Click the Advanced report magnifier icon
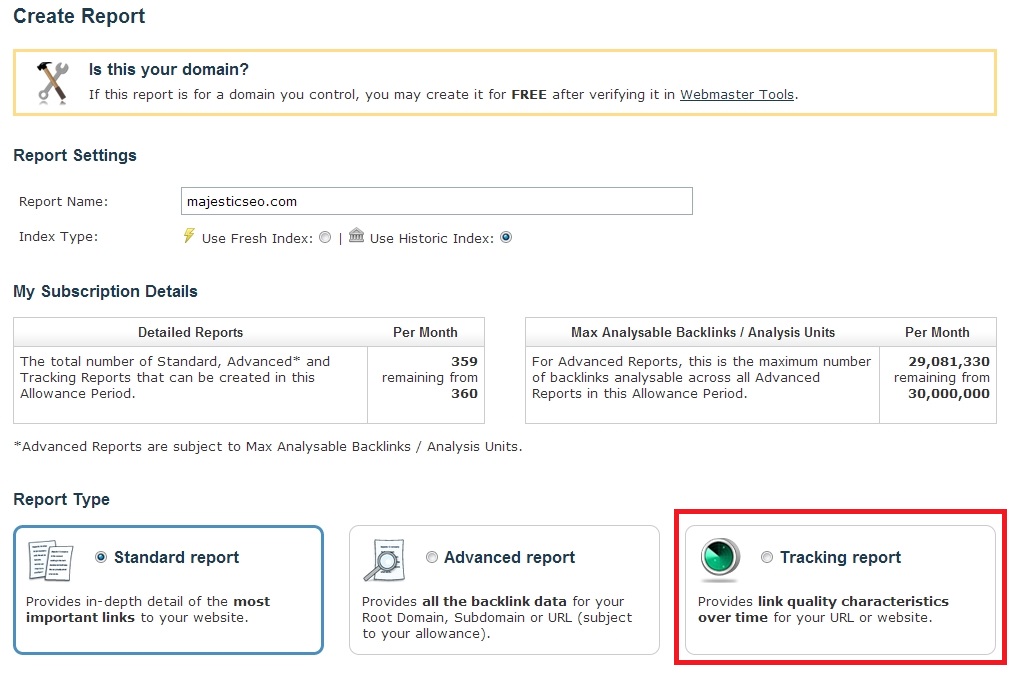 [x=385, y=560]
